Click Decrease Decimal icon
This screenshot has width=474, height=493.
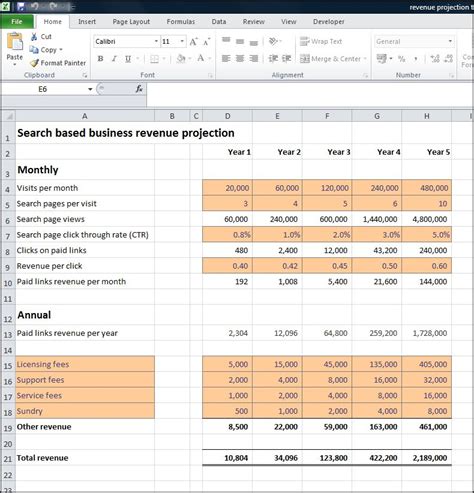(x=449, y=59)
